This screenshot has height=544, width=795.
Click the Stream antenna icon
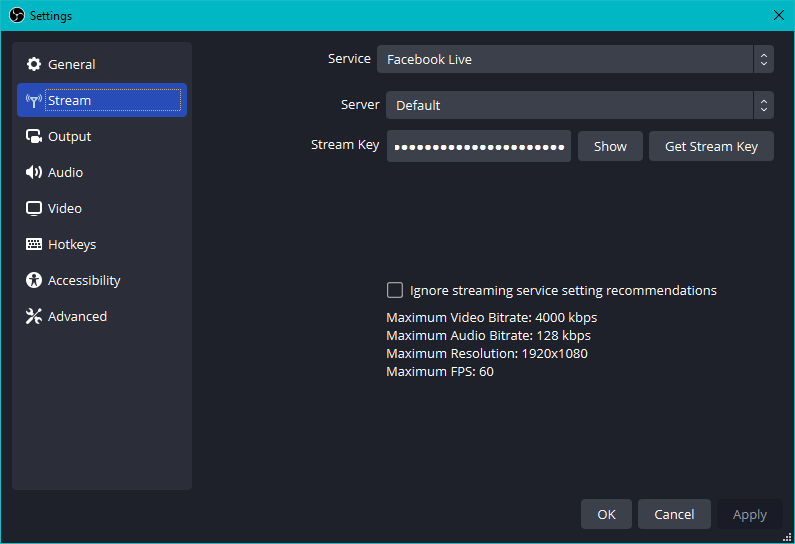(34, 100)
